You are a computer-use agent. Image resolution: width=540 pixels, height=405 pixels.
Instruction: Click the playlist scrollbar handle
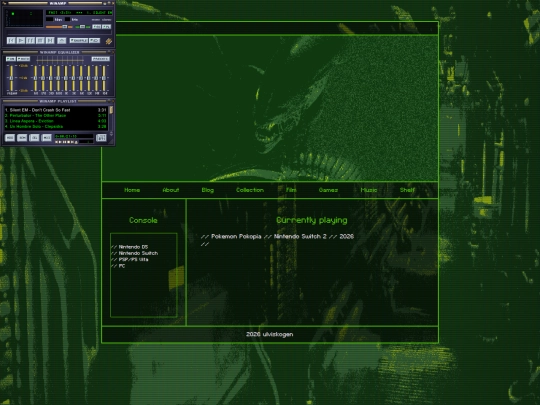(x=111, y=110)
